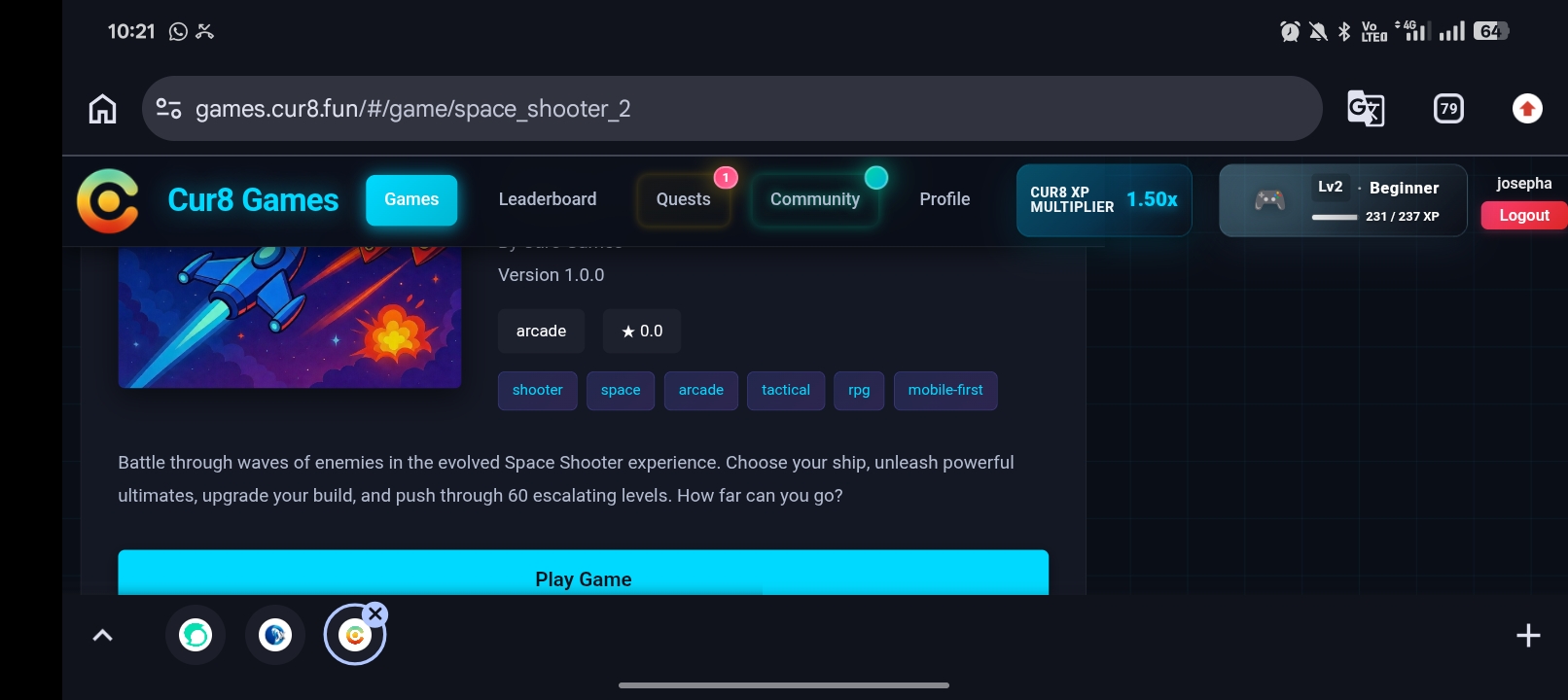Click the Lv2 Beginner XP progress bar

[x=1335, y=217]
